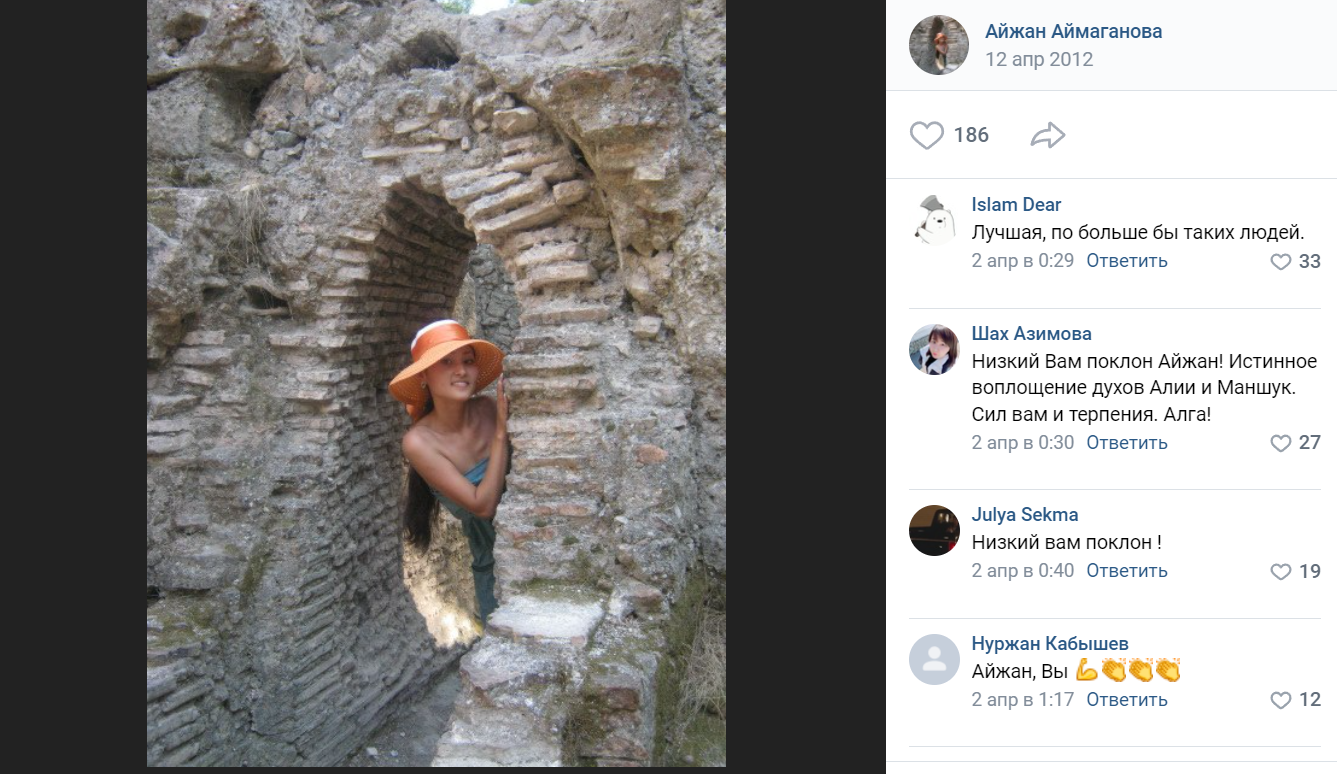
Task: Click Ответить under Нуржан Кабышев's comment
Action: click(1127, 699)
